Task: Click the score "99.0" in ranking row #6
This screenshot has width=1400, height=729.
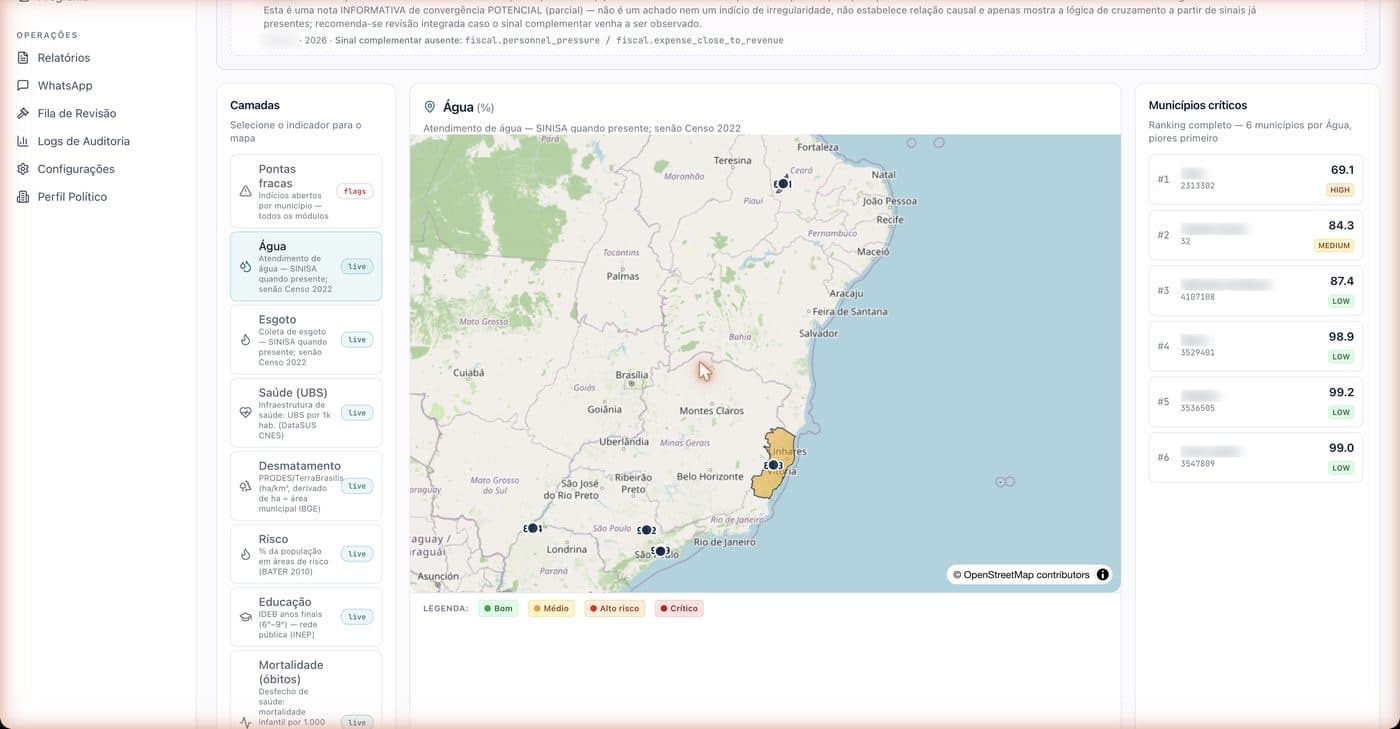Action: tap(1341, 448)
